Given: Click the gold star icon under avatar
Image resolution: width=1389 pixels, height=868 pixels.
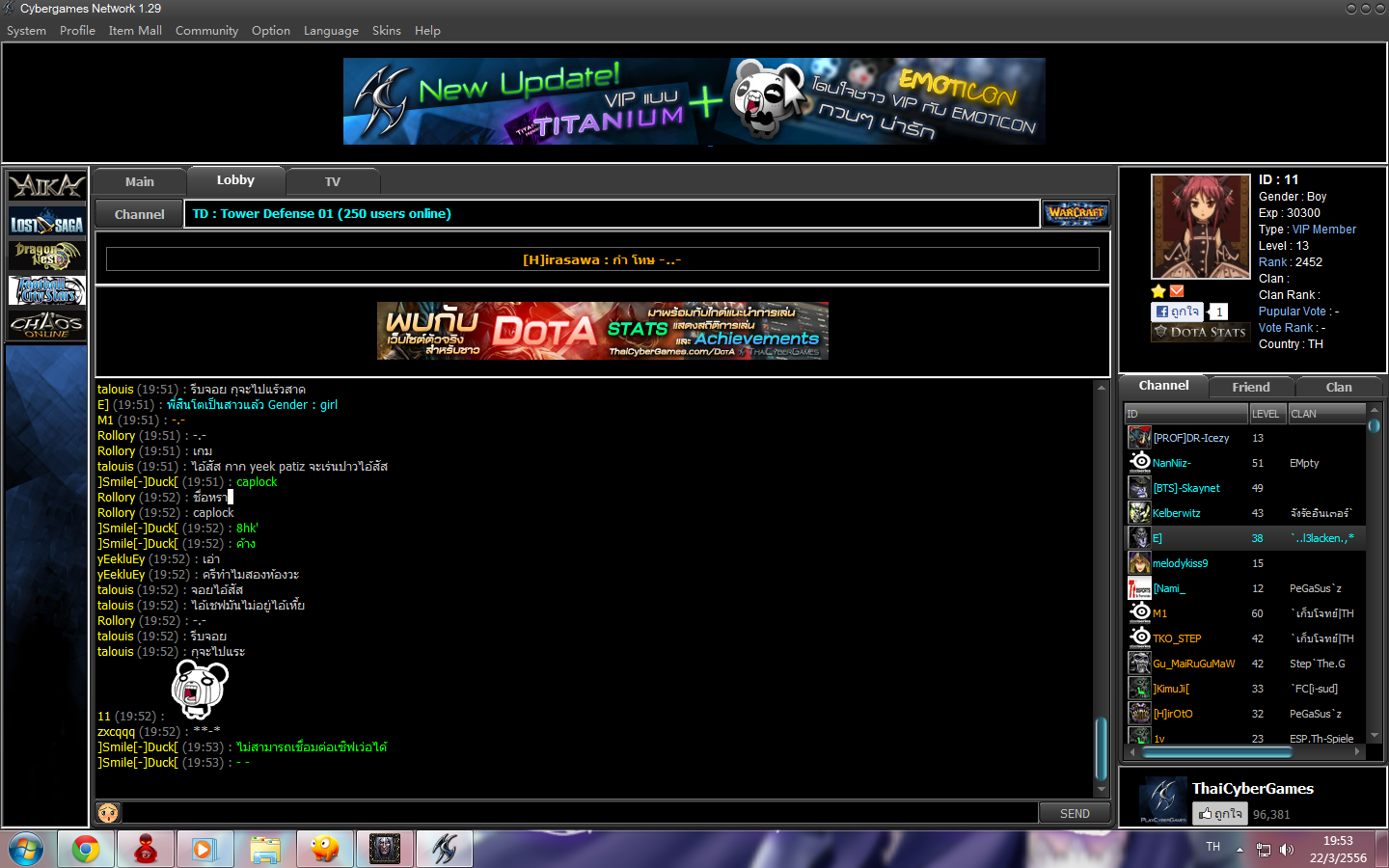Looking at the screenshot, I should pyautogui.click(x=1158, y=291).
